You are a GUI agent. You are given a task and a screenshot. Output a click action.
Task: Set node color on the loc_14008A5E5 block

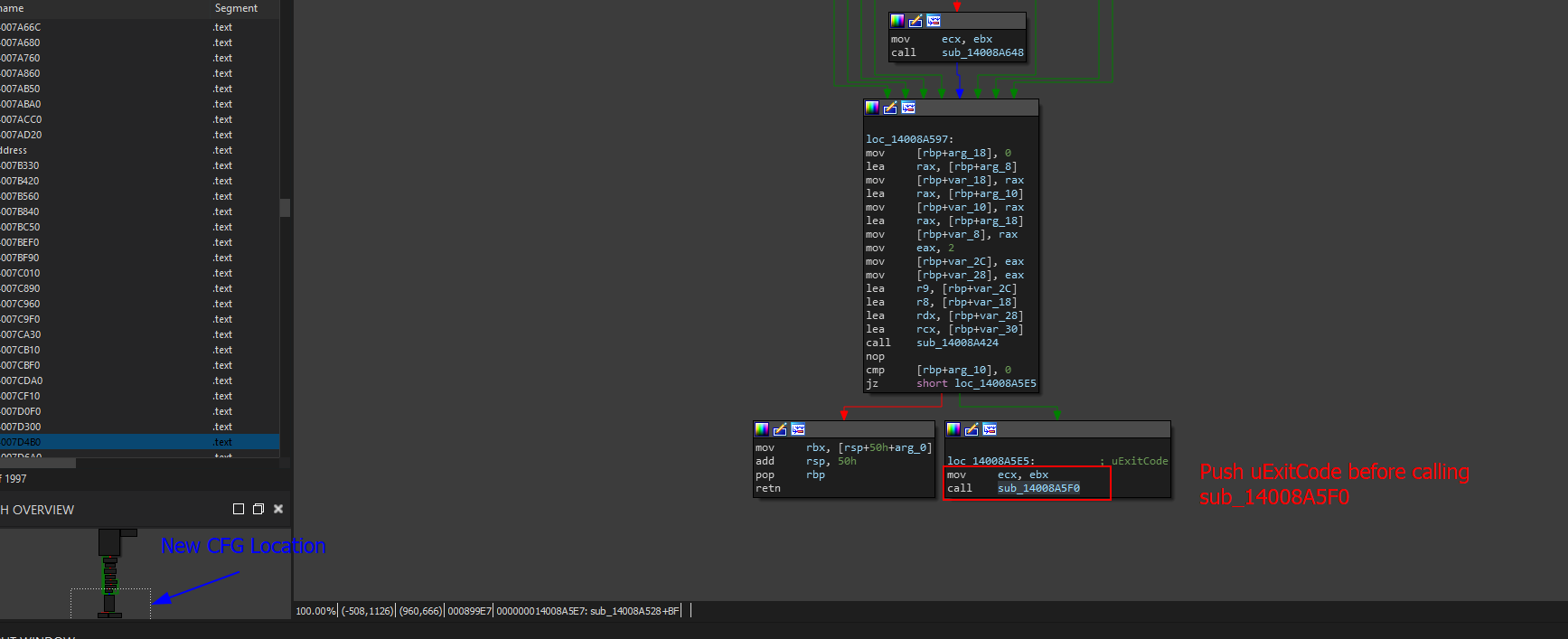[x=953, y=429]
